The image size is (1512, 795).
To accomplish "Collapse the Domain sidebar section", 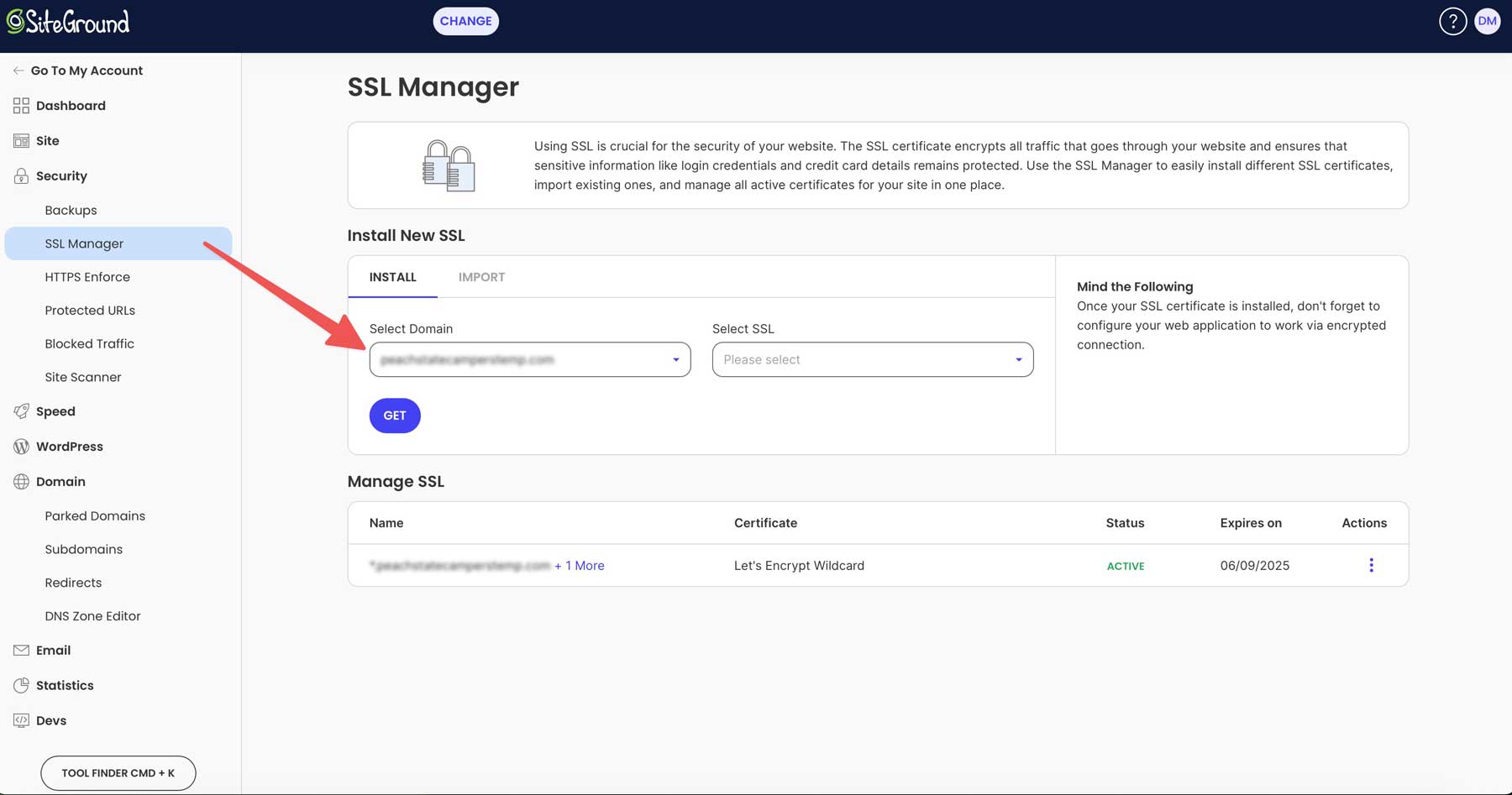I will (x=60, y=482).
